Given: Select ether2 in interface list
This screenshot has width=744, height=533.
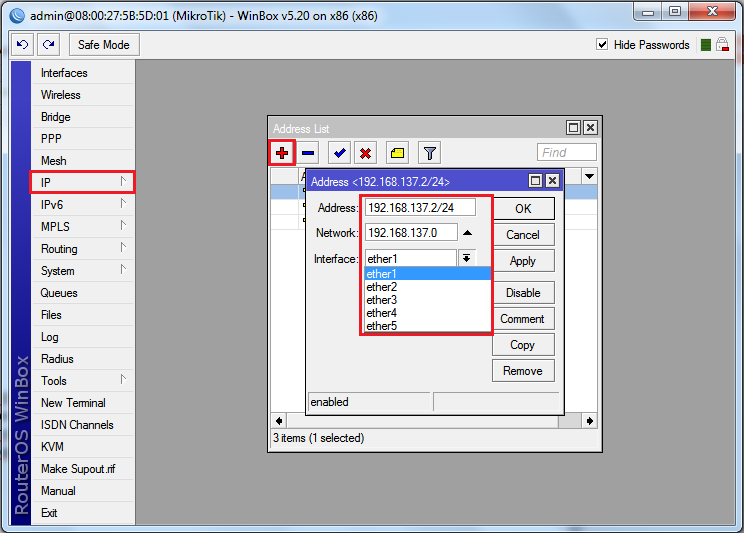Looking at the screenshot, I should [x=428, y=287].
